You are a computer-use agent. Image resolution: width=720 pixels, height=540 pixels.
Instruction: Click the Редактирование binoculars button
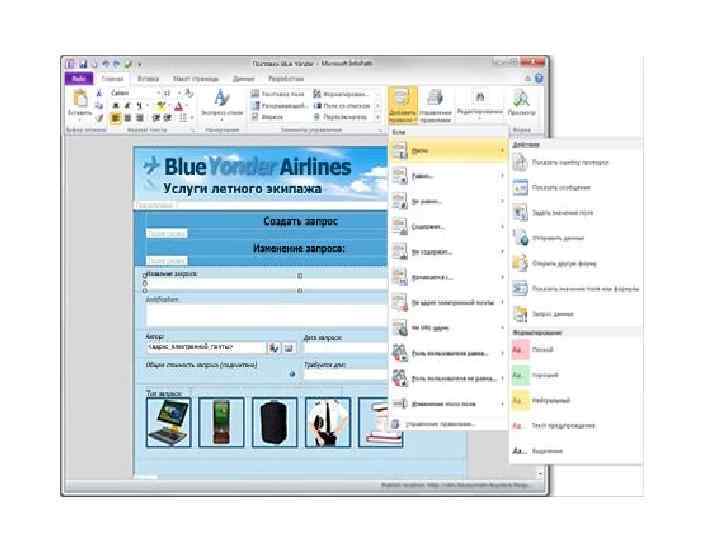point(479,103)
